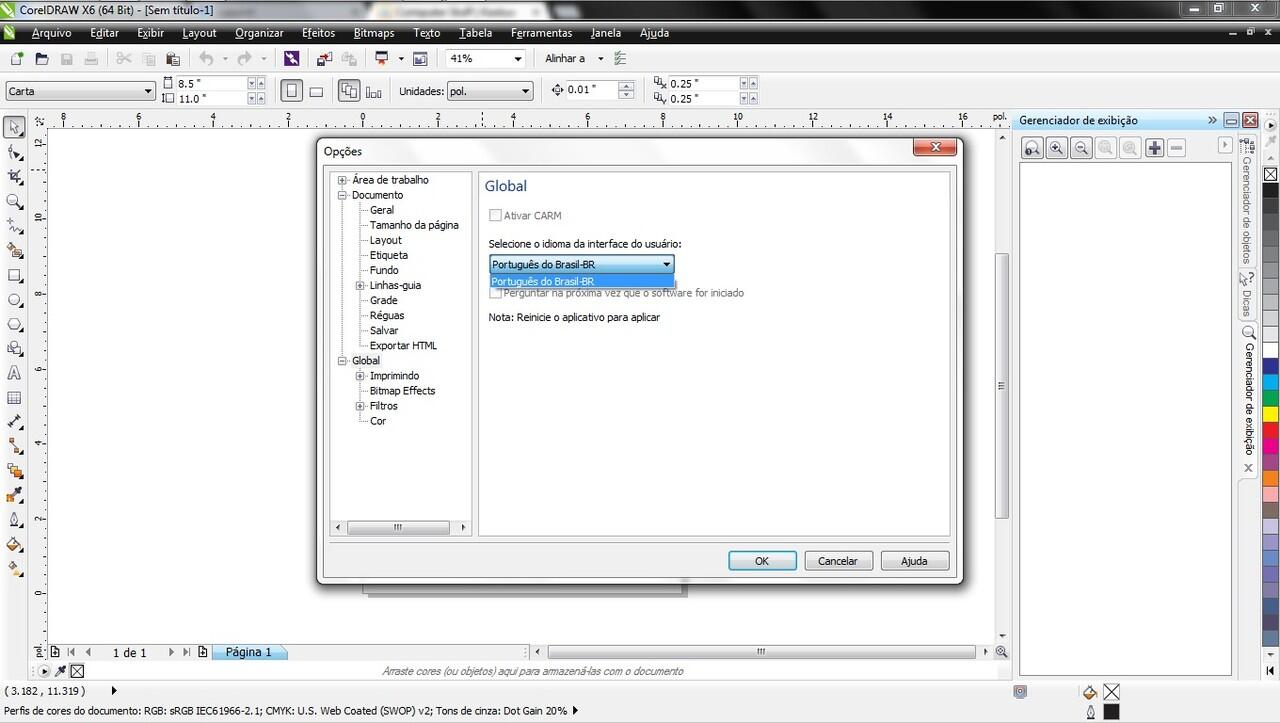This screenshot has width=1280, height=723.
Task: Select the Text tool in the toolbox
Action: tap(14, 373)
